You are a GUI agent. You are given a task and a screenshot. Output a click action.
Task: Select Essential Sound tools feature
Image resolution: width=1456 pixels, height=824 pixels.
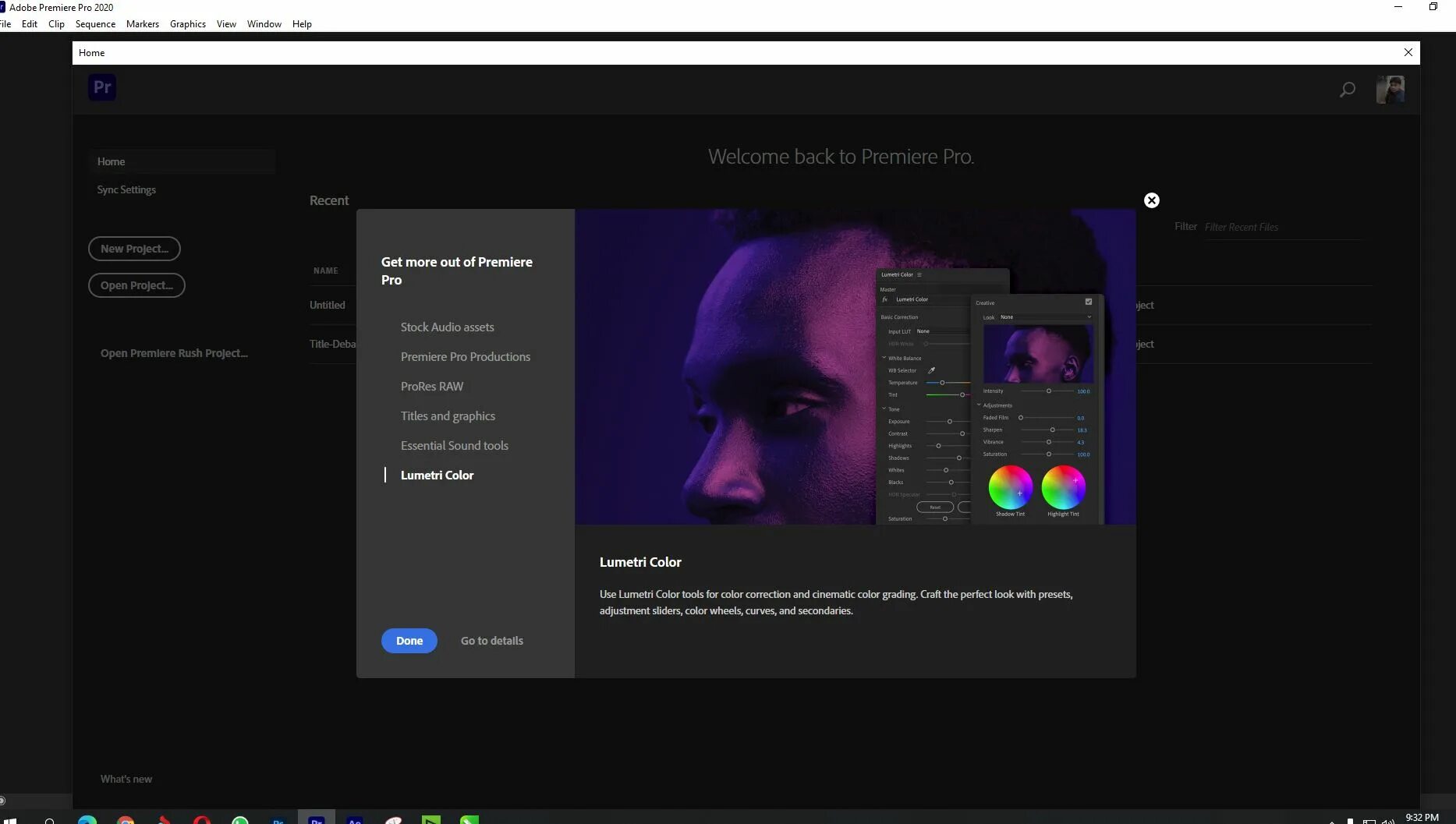coord(455,446)
